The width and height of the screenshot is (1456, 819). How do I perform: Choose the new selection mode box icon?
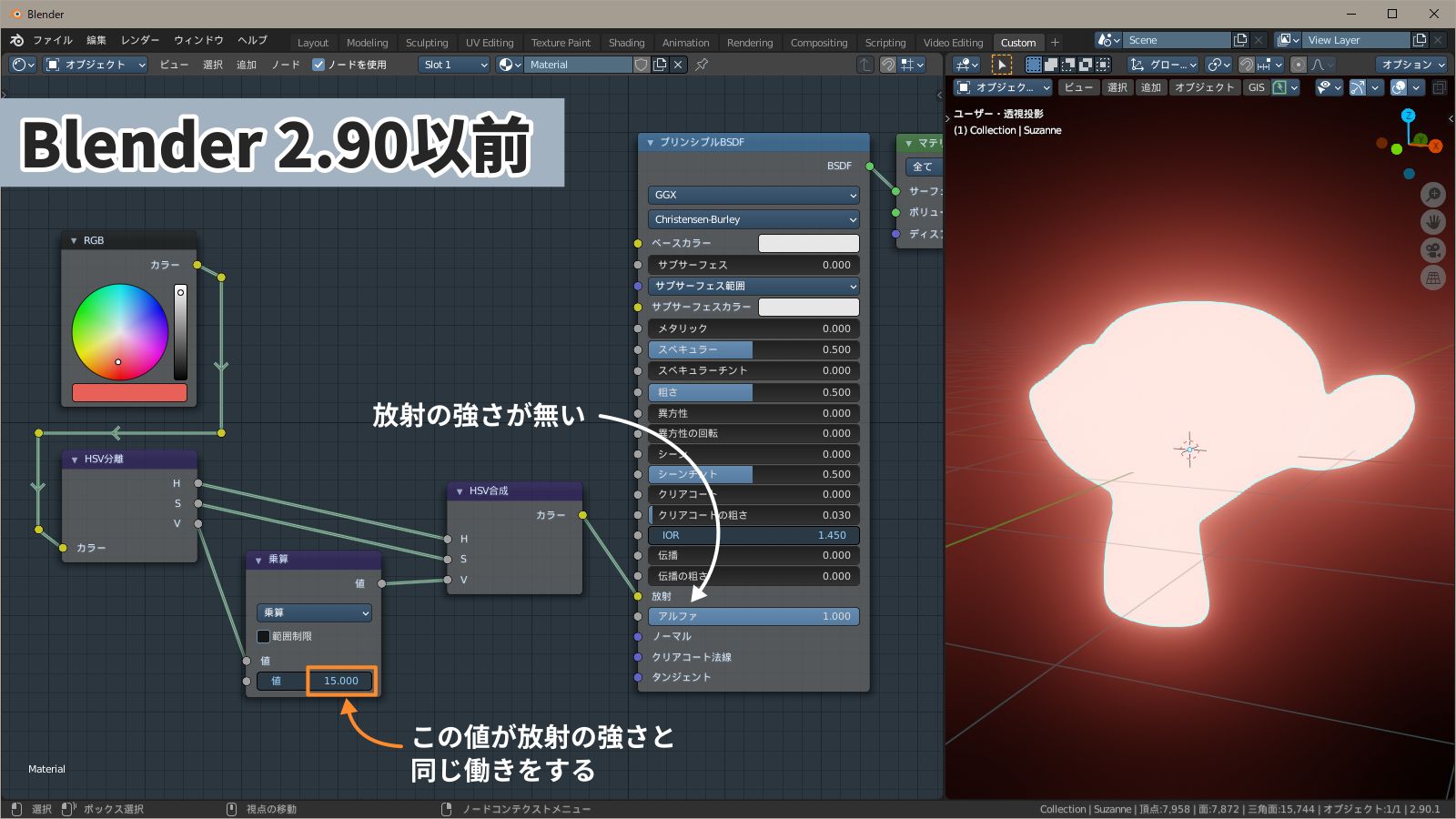[1034, 65]
